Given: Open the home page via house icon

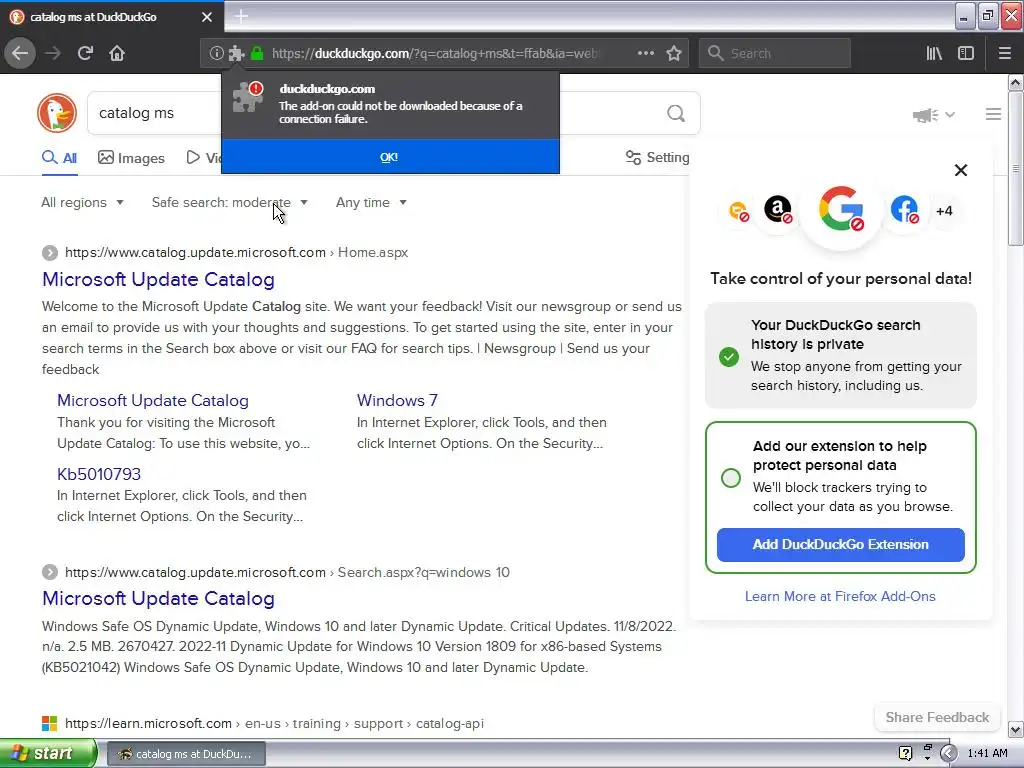Looking at the screenshot, I should point(117,53).
